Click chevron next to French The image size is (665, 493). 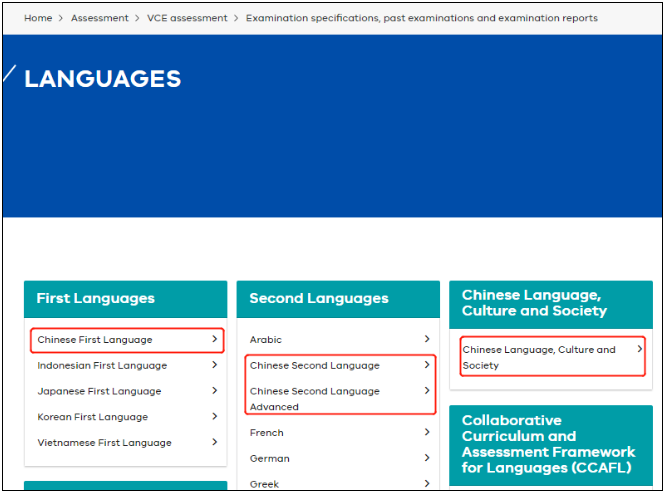tap(427, 432)
